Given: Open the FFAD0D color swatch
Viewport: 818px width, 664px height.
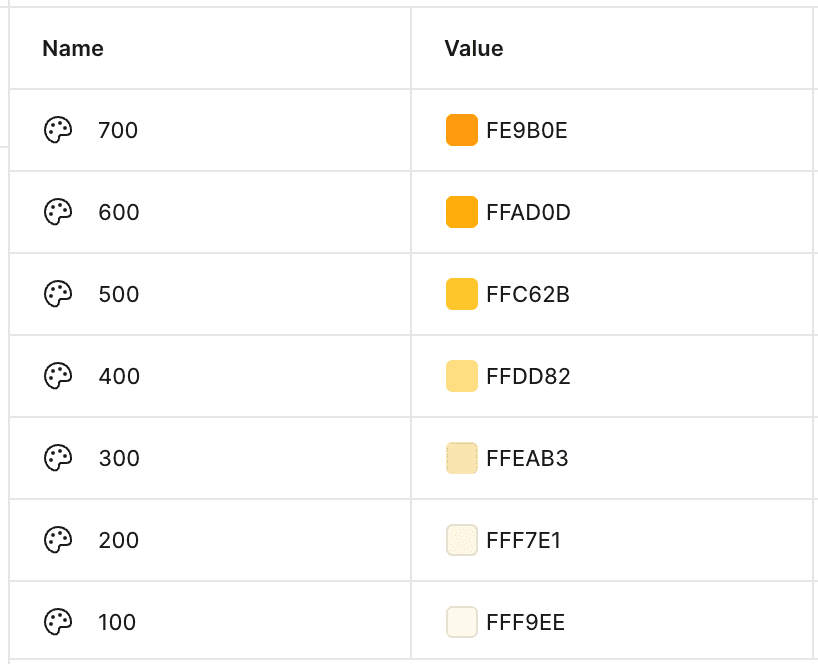Looking at the screenshot, I should [x=462, y=212].
